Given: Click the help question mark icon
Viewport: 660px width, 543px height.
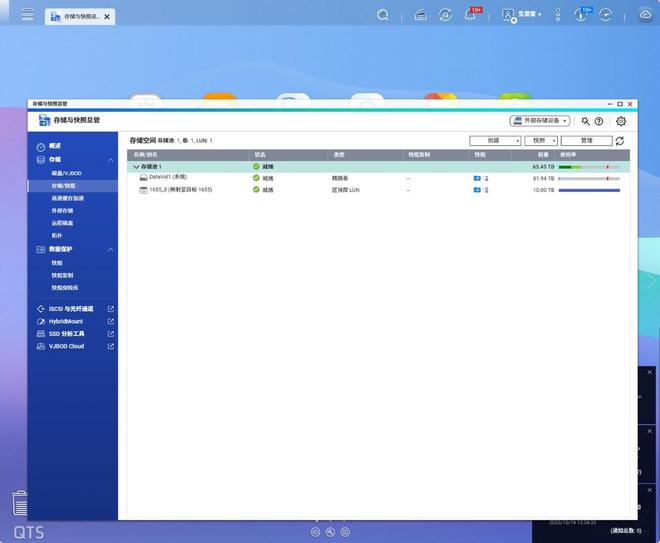Looking at the screenshot, I should pos(599,121).
